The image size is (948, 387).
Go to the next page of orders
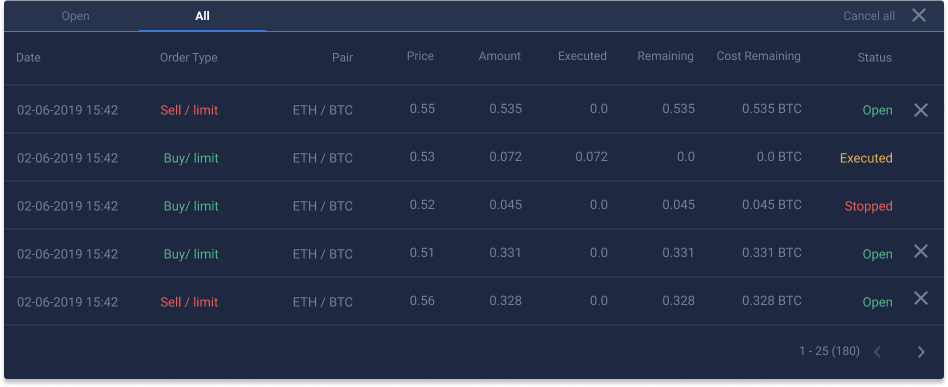pos(921,352)
